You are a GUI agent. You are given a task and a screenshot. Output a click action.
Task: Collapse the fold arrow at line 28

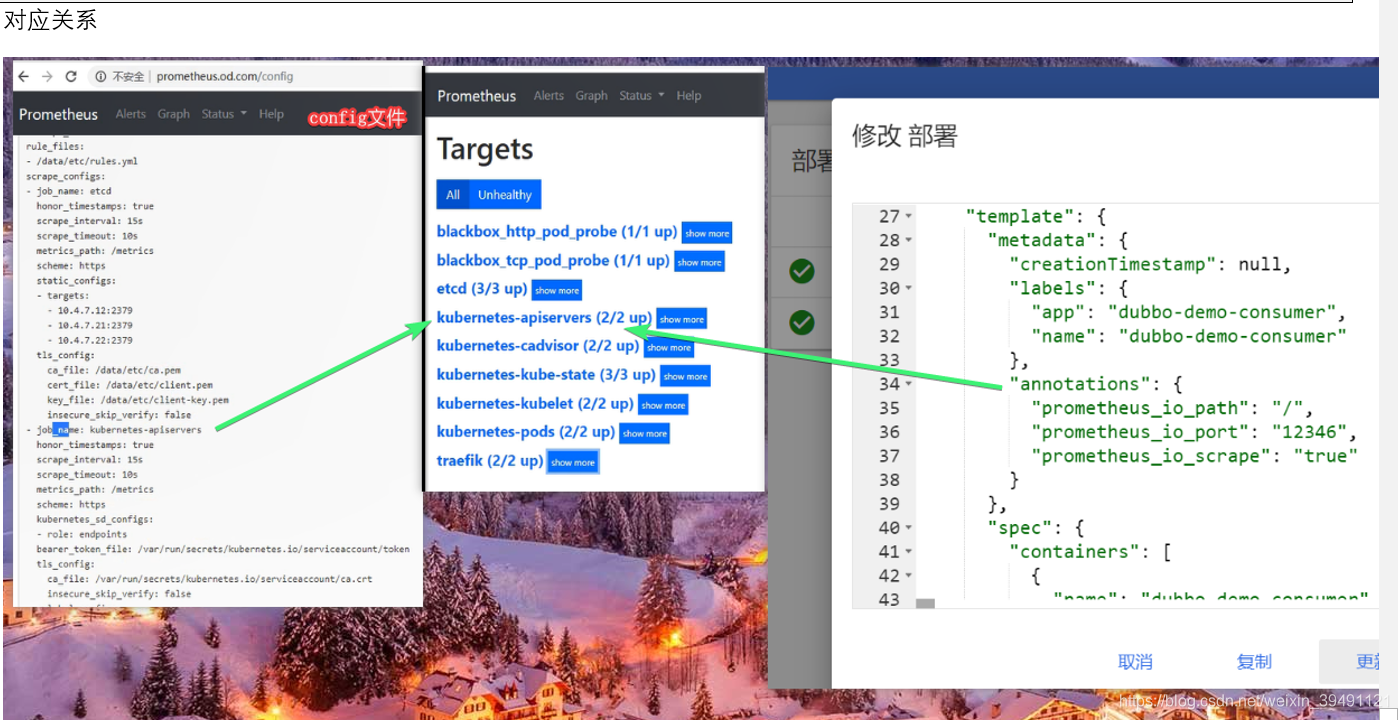908,241
